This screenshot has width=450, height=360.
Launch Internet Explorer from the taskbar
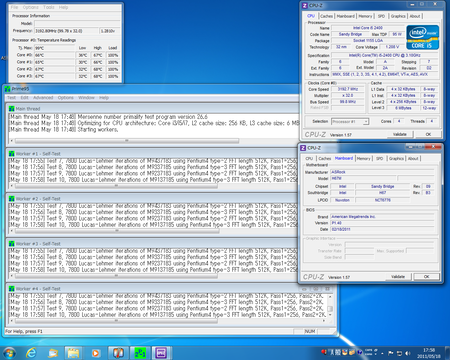coord(31,353)
